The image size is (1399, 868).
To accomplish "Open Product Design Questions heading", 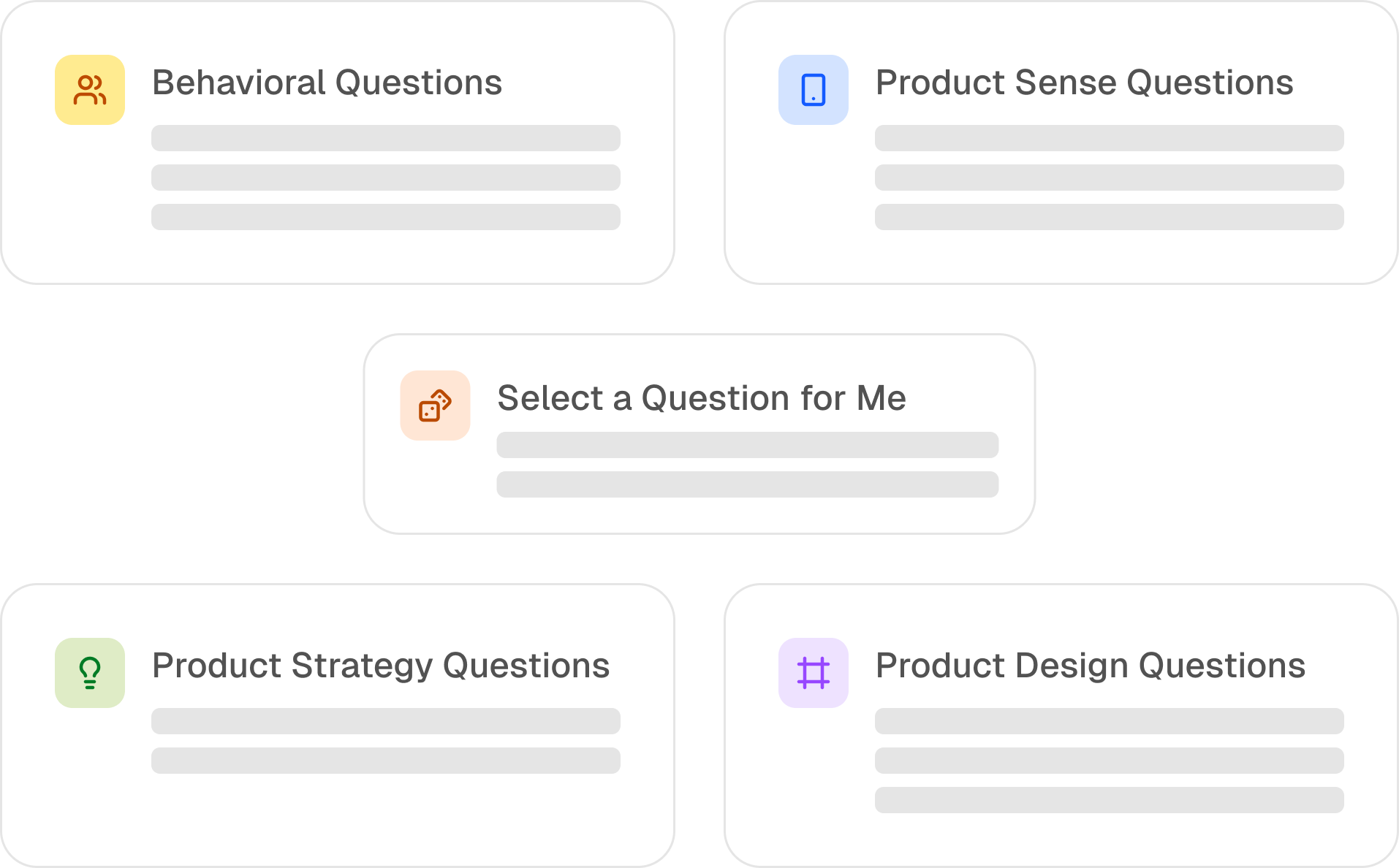I will [1090, 666].
